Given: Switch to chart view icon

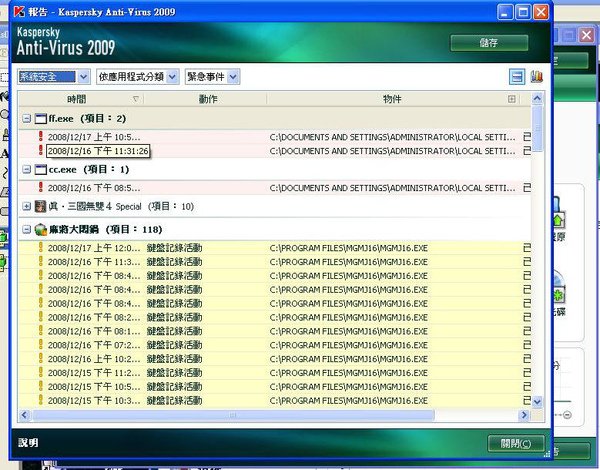Looking at the screenshot, I should tap(536, 77).
